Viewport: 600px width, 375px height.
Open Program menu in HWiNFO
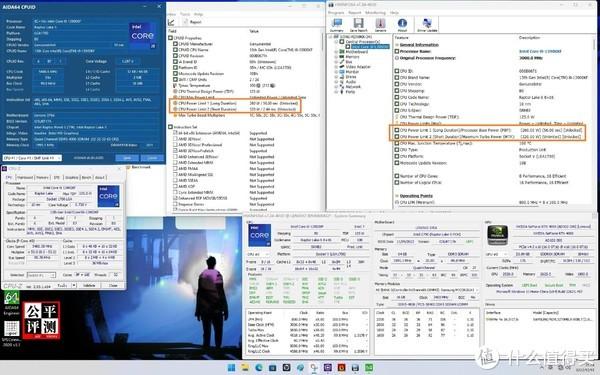[x=336, y=13]
